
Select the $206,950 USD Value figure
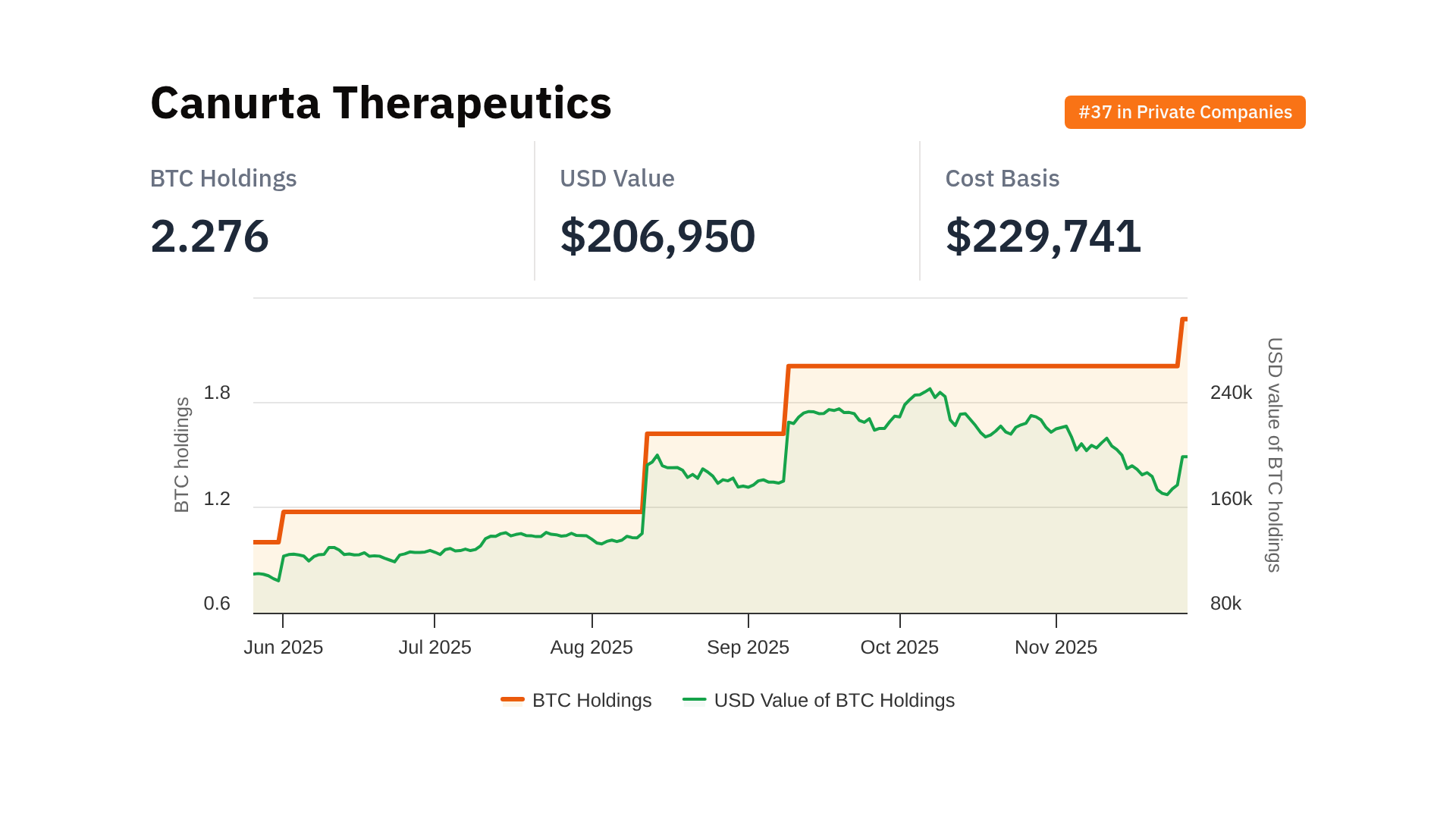[657, 236]
